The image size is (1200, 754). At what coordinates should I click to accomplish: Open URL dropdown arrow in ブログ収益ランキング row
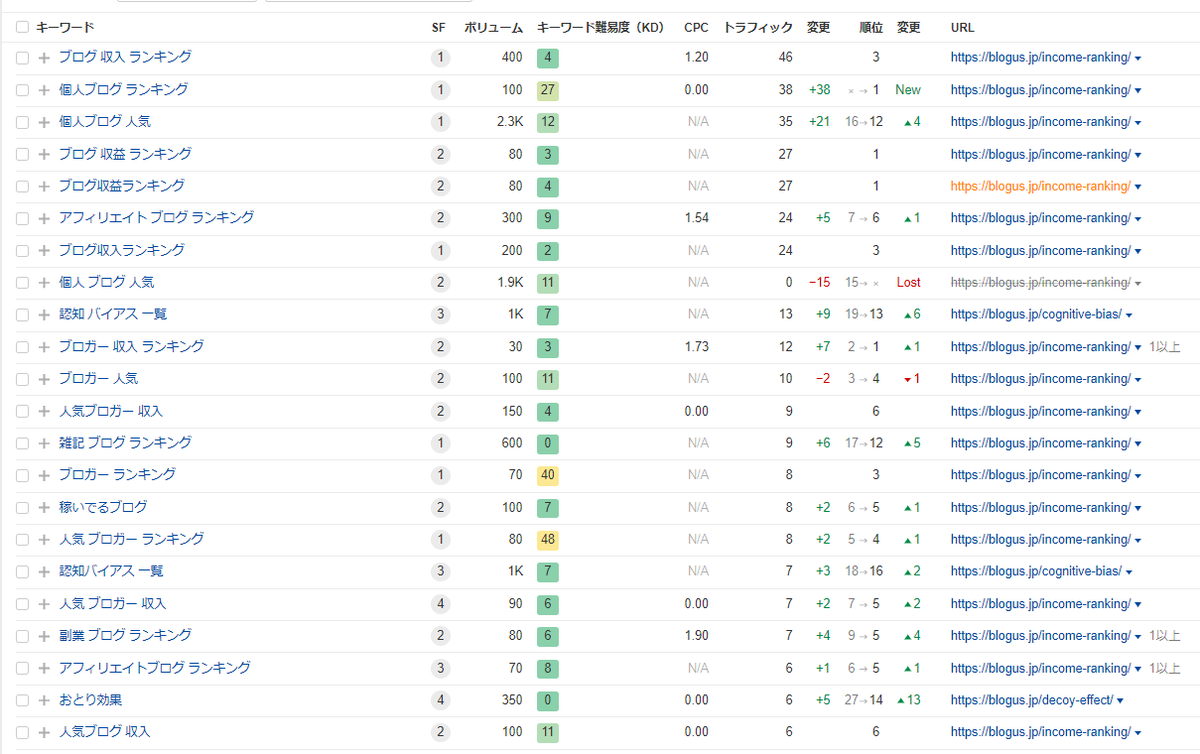tap(1138, 187)
